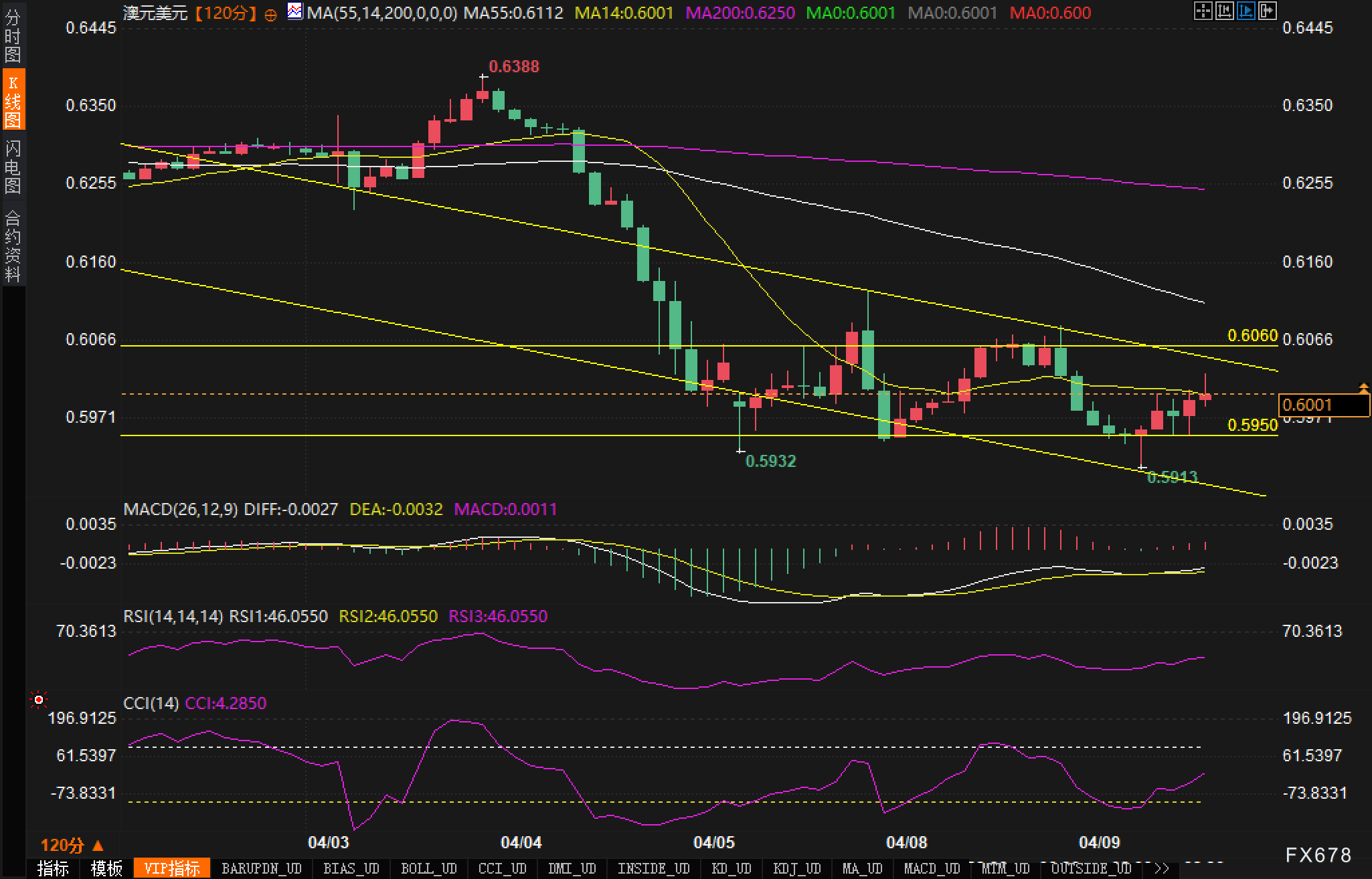Click the orange price alert arrow icon
The height and width of the screenshot is (879, 1372).
pyautogui.click(x=1363, y=387)
